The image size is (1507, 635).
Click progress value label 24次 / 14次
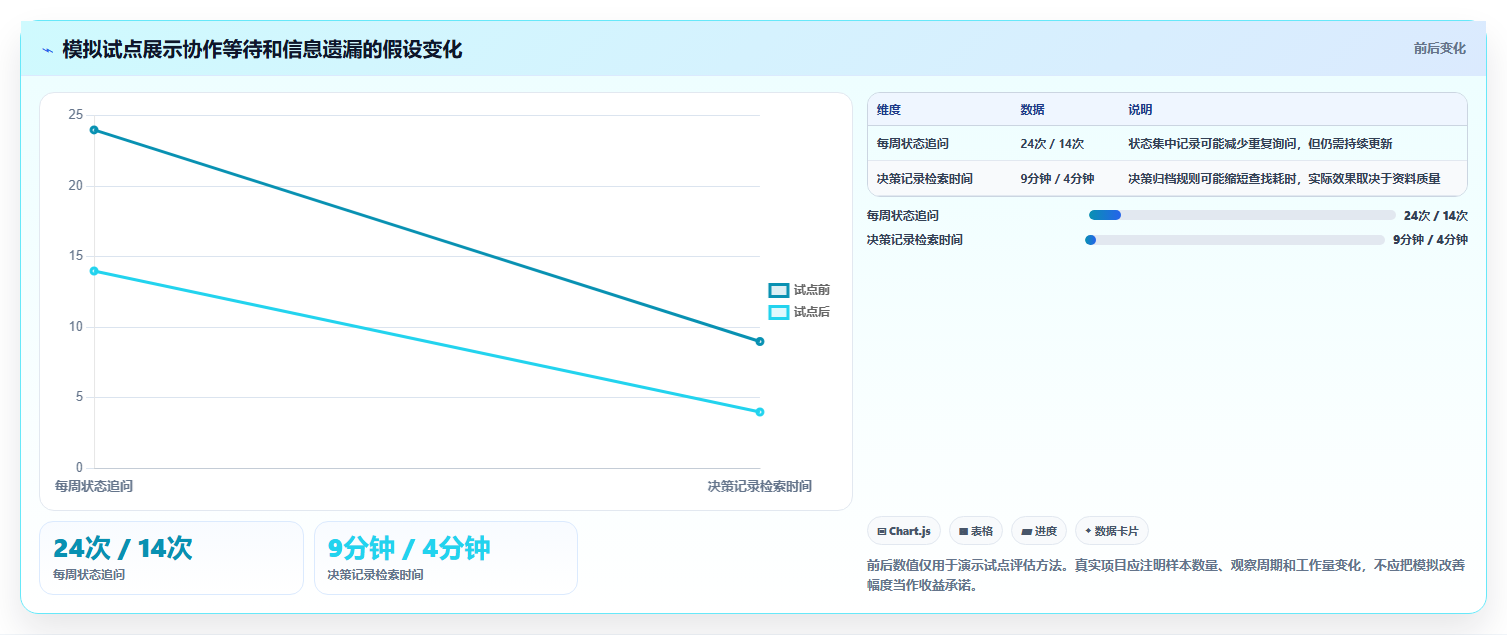coord(1436,215)
